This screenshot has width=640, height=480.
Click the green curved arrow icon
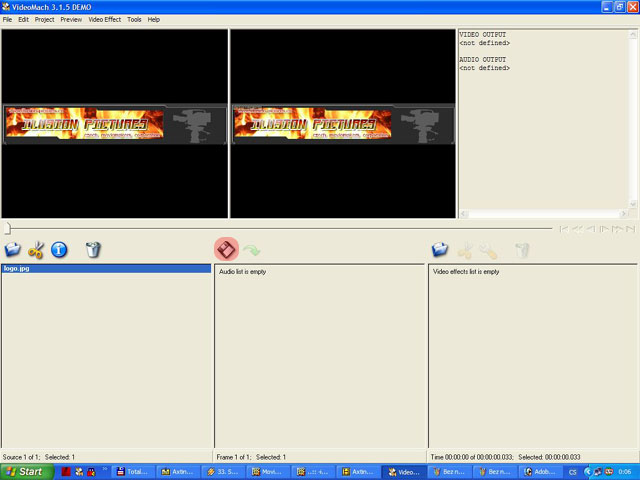point(251,250)
